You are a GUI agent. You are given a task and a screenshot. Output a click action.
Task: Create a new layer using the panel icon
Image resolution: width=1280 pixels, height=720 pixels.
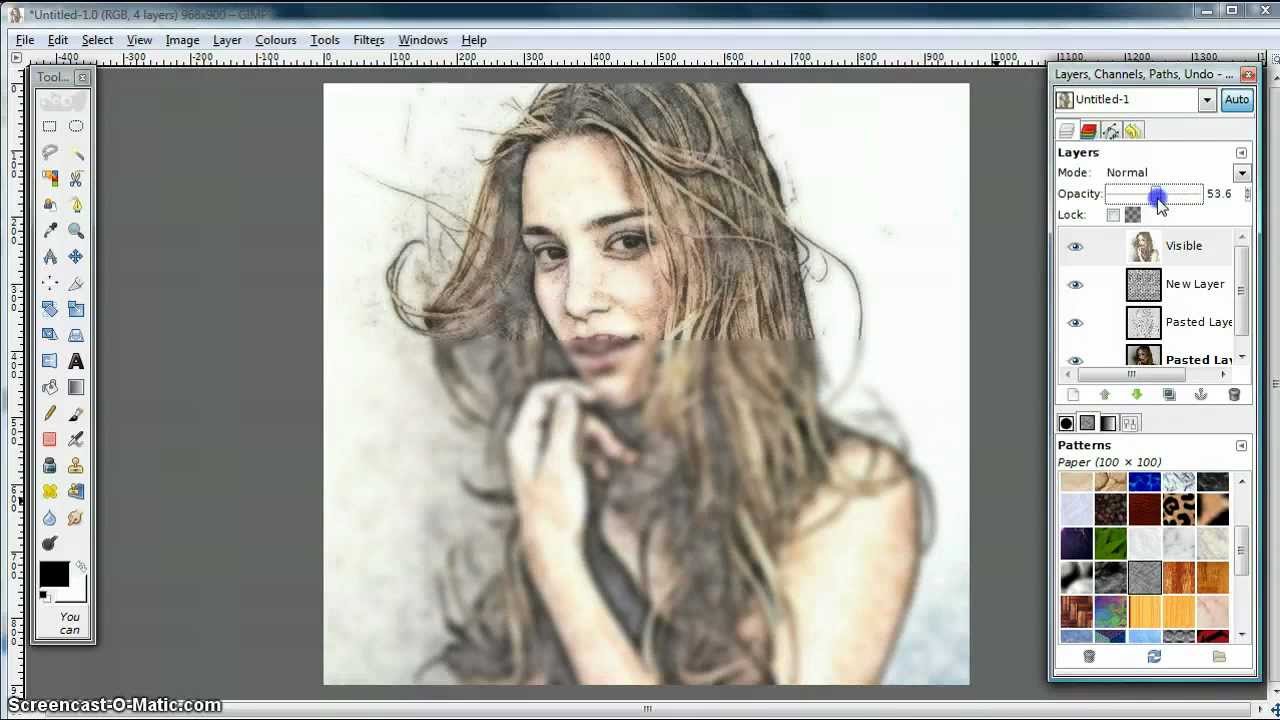1072,393
